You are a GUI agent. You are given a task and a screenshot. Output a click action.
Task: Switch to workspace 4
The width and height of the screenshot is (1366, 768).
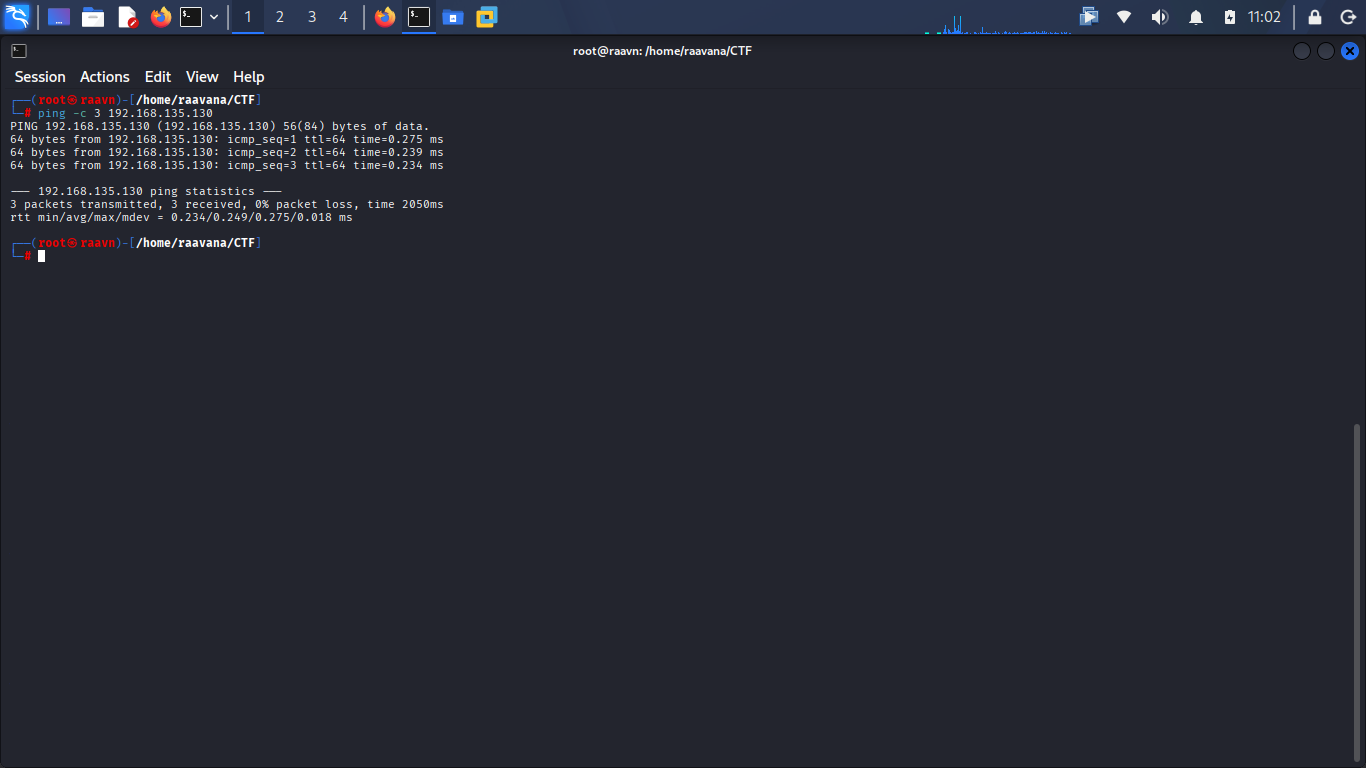click(343, 17)
